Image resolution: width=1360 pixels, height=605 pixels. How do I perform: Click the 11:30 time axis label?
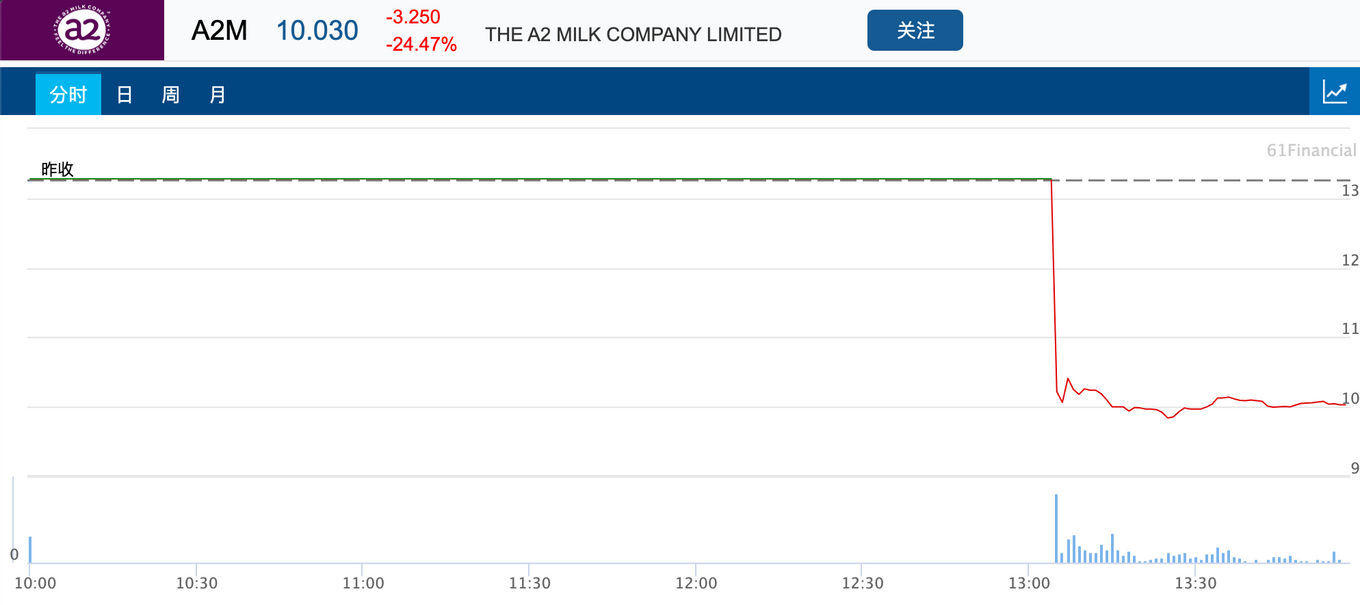(x=529, y=583)
